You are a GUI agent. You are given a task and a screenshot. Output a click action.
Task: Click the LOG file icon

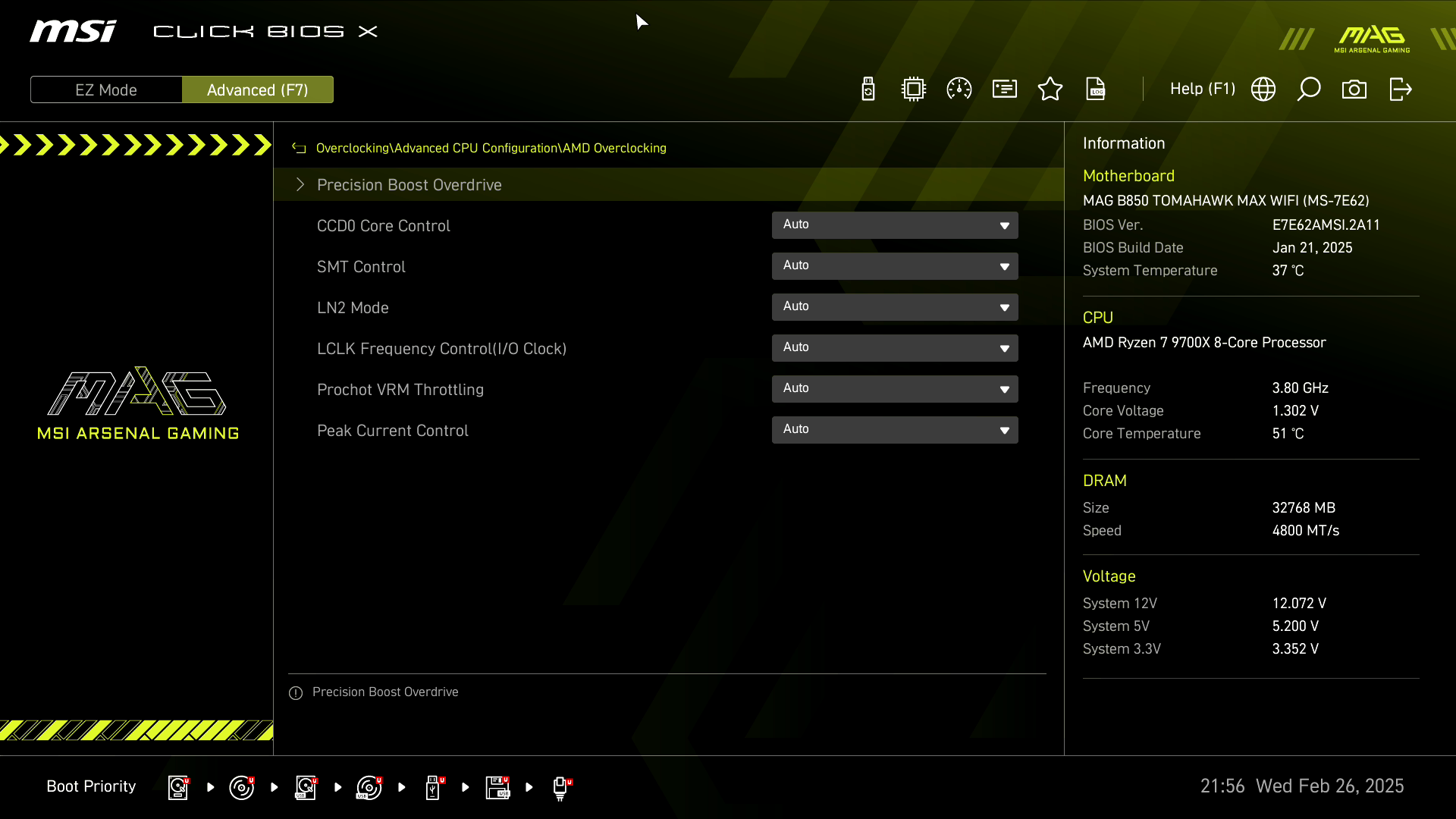coord(1096,89)
